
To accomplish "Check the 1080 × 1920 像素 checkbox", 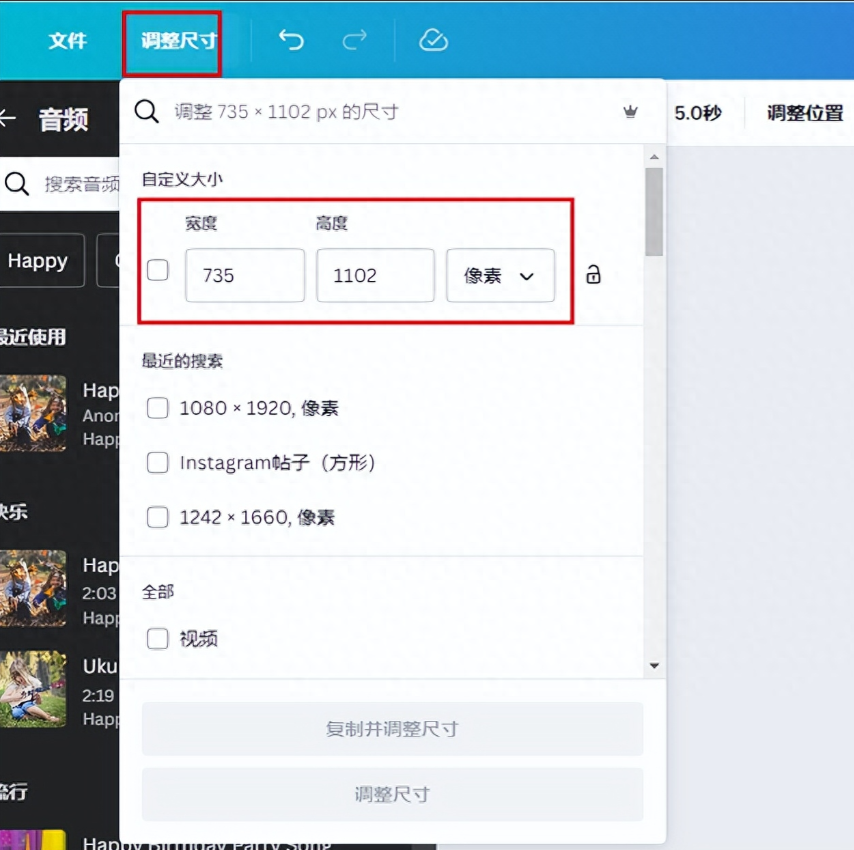I will tap(157, 408).
